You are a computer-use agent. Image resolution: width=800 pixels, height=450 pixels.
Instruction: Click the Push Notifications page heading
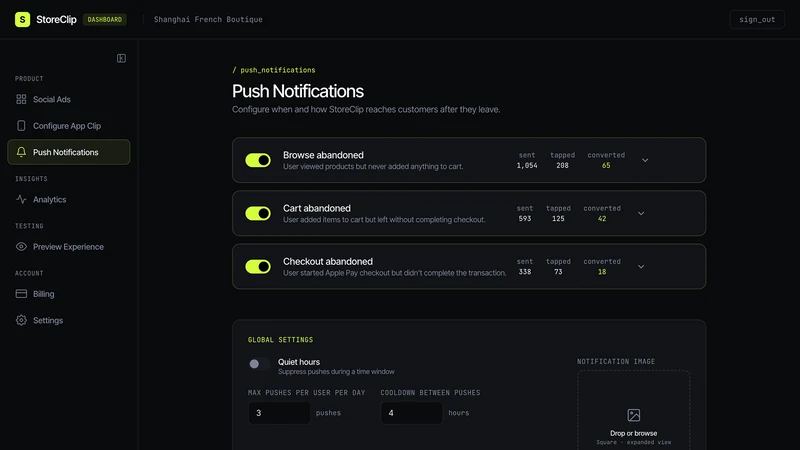pyautogui.click(x=298, y=91)
